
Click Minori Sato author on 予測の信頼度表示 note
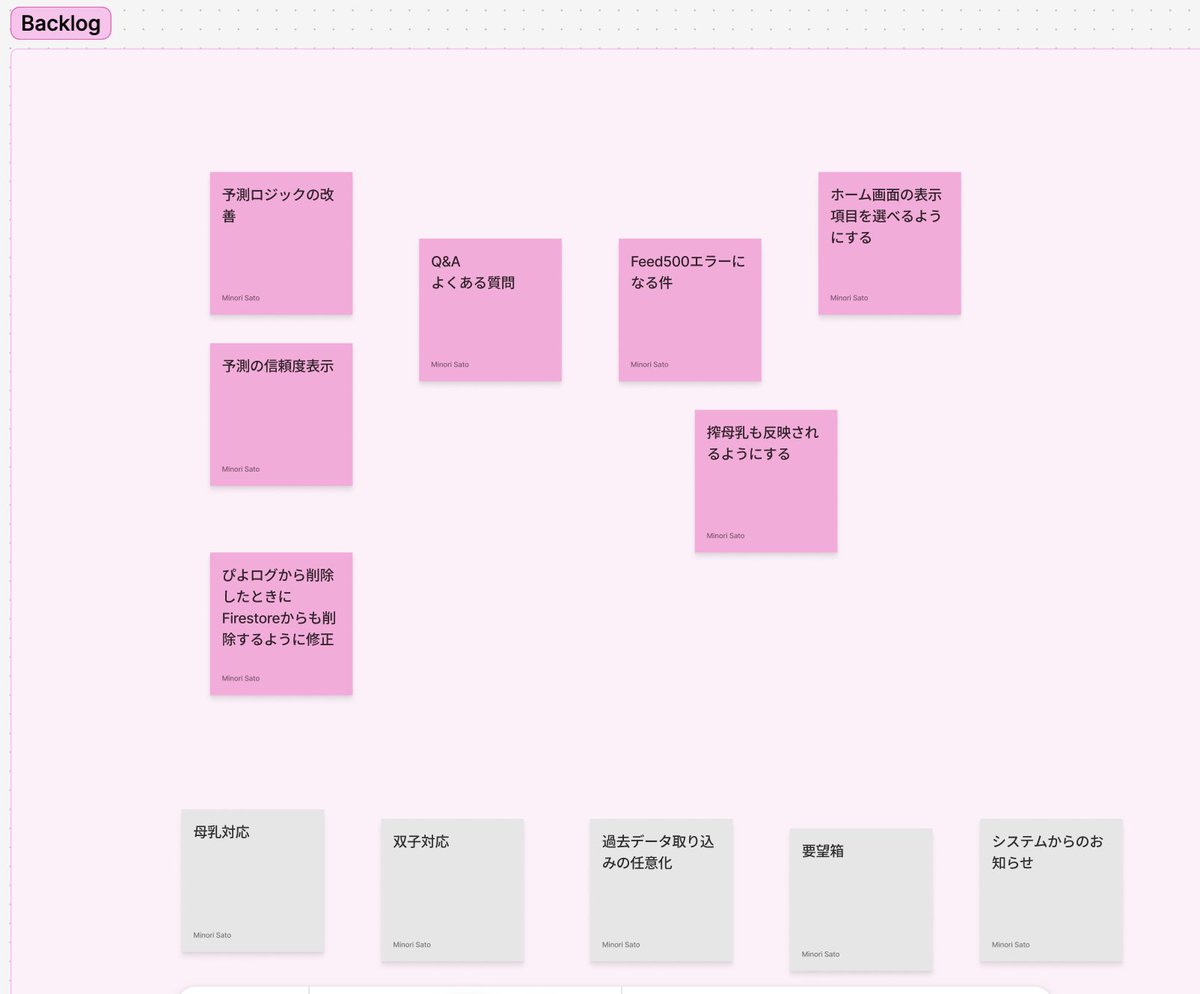[x=241, y=469]
